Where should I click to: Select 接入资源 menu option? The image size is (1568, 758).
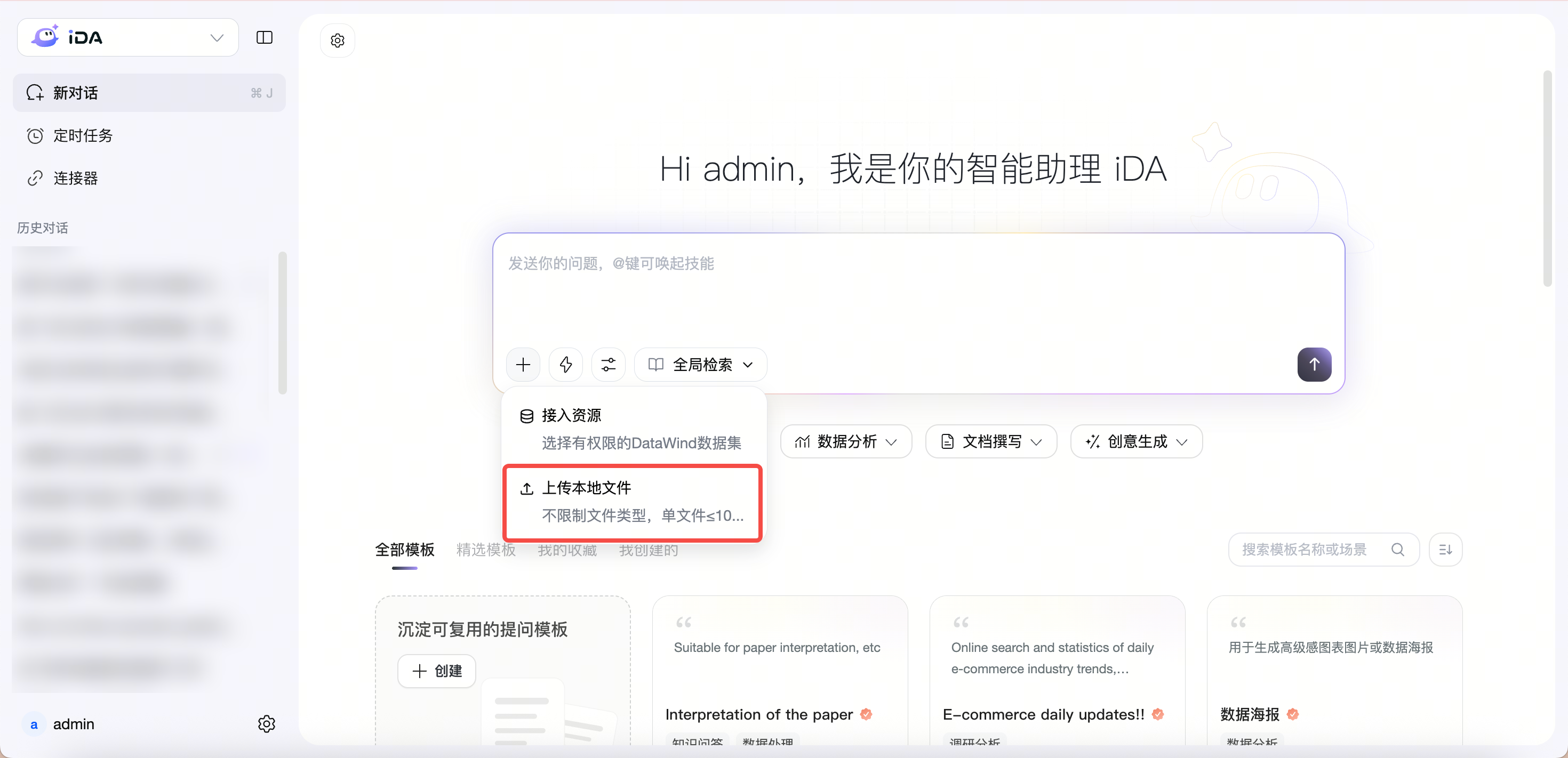633,428
